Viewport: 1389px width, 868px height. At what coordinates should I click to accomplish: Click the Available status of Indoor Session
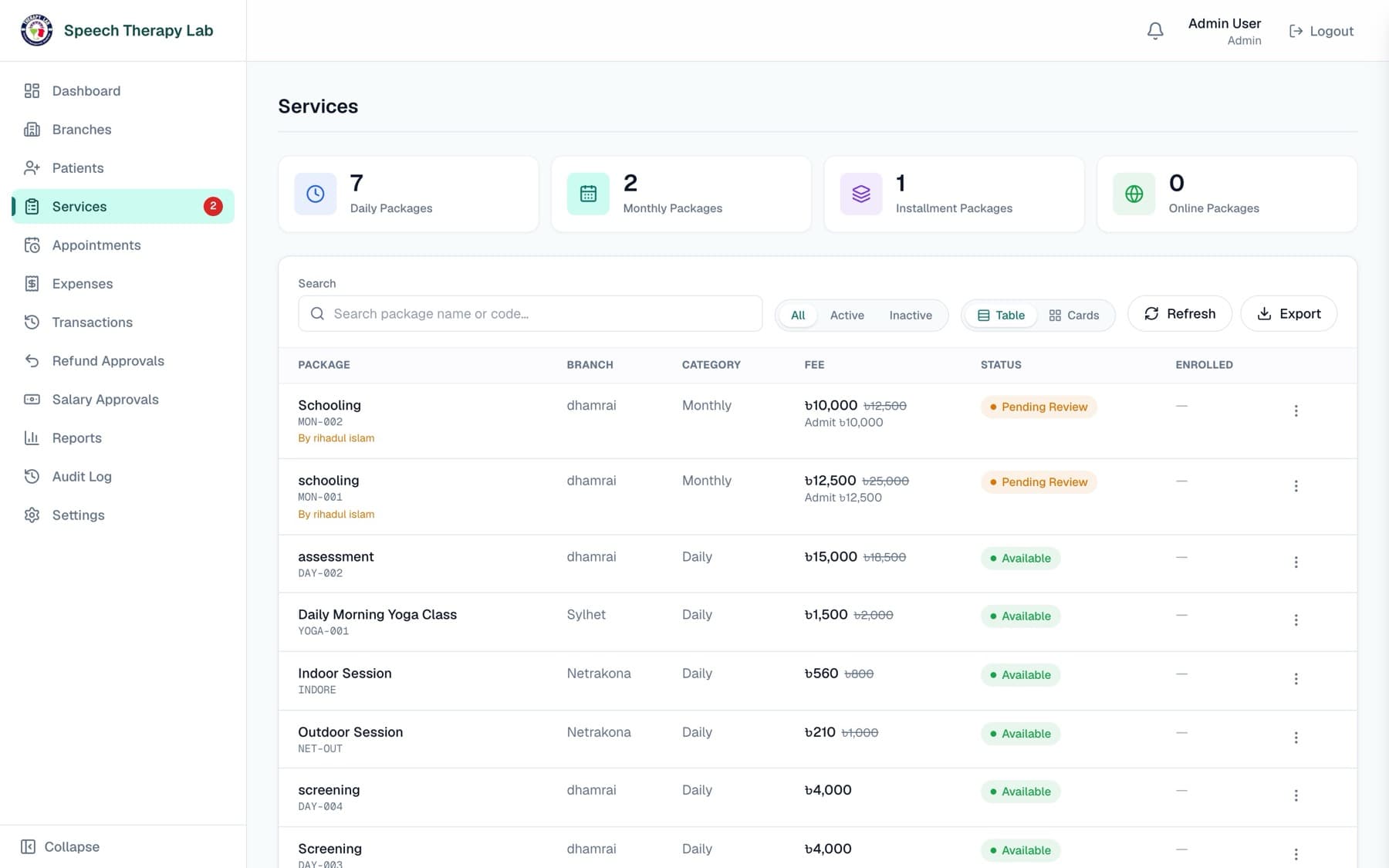1020,675
